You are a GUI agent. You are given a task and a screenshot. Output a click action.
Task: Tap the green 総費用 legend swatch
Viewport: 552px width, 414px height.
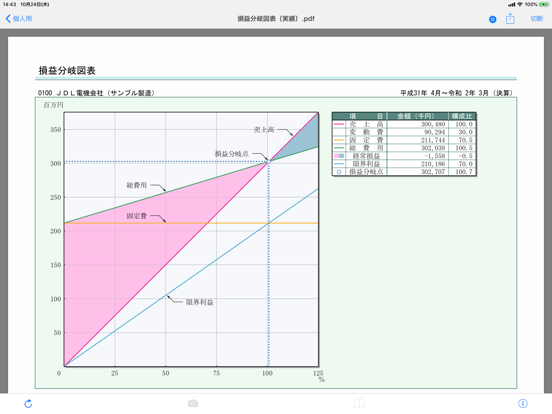click(339, 148)
